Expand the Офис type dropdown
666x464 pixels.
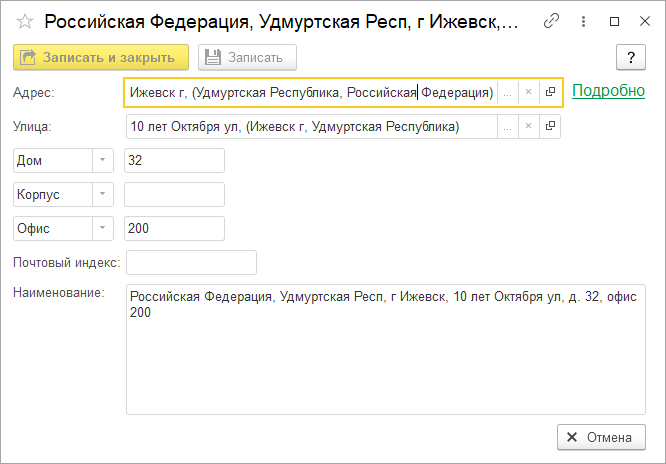[x=104, y=228]
